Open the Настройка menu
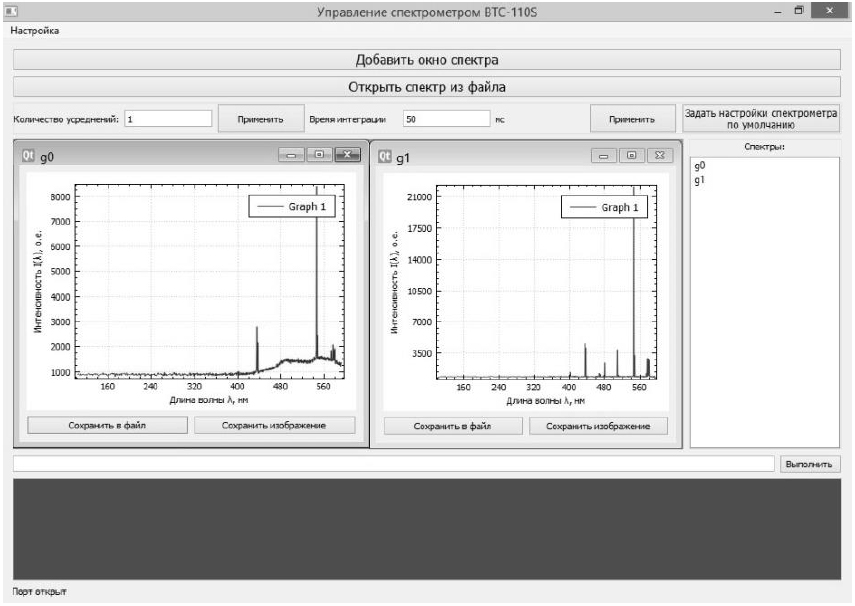This screenshot has height=606, width=855. pos(34,30)
